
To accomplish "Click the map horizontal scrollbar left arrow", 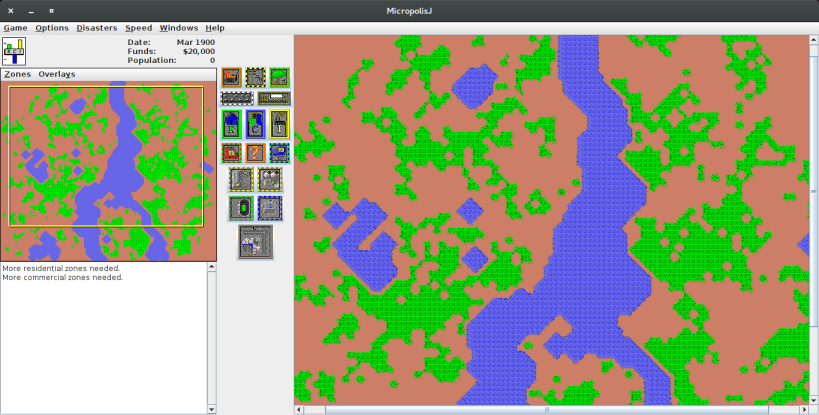I will (x=299, y=410).
